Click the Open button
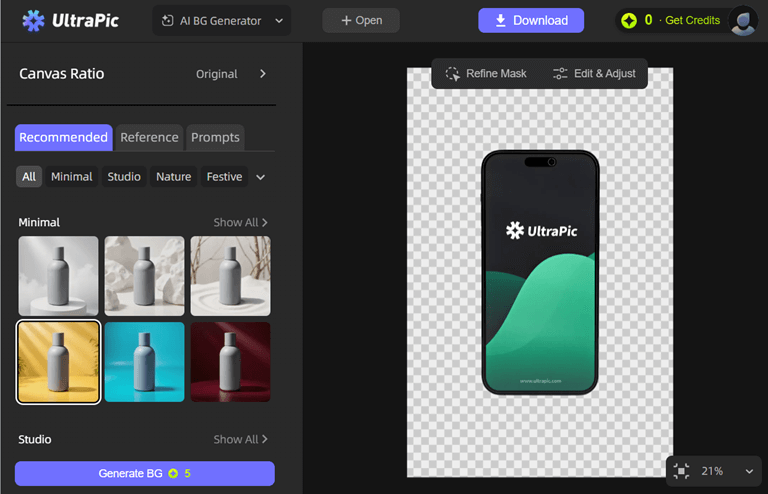The height and width of the screenshot is (494, 768). (x=361, y=21)
